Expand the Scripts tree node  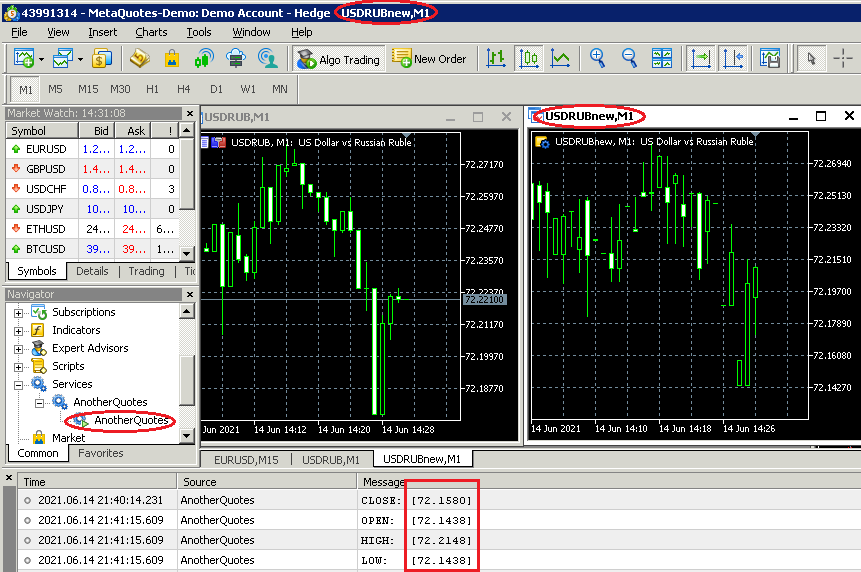[x=18, y=367]
